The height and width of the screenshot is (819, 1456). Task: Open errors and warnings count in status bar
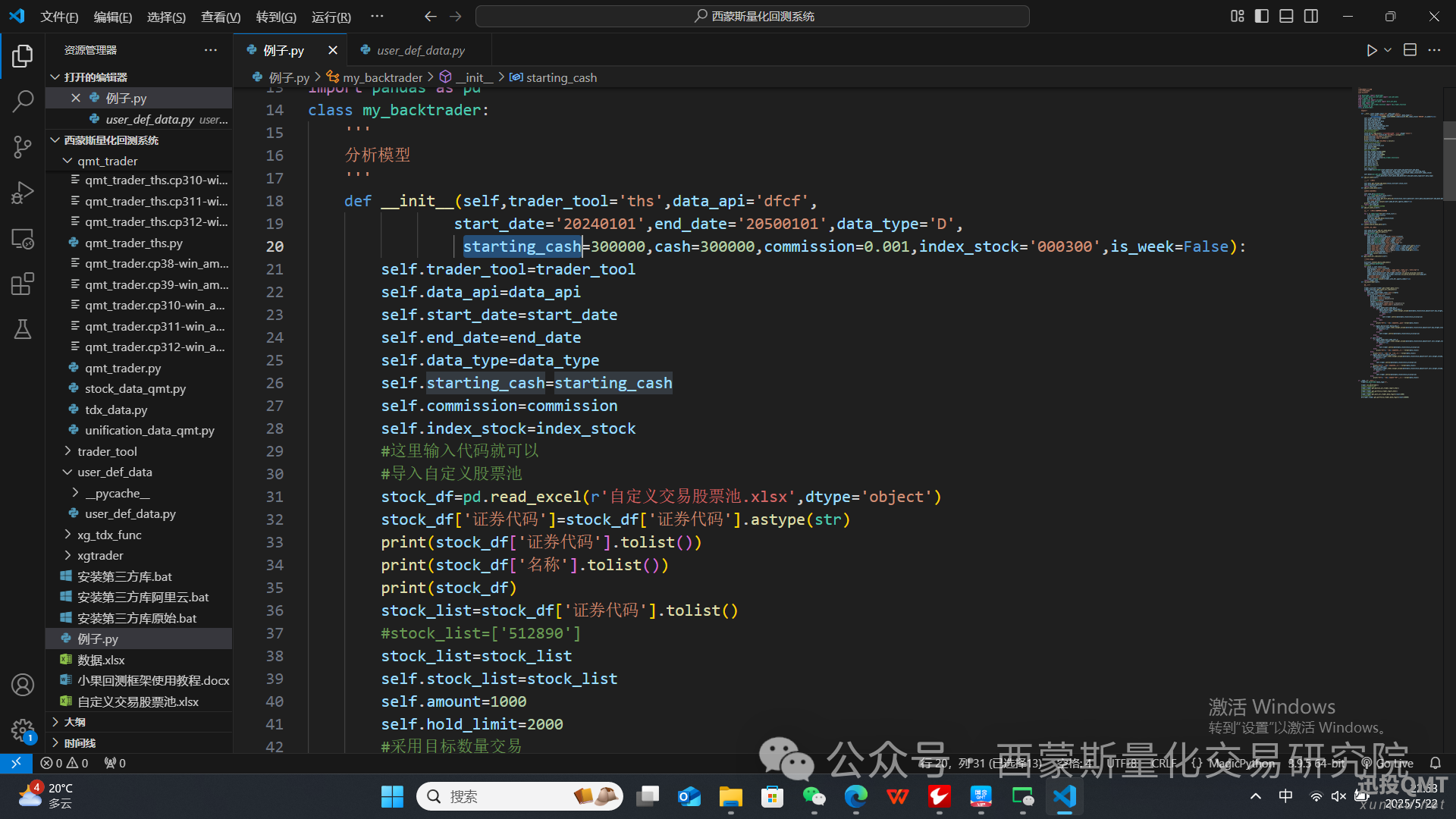coord(64,763)
